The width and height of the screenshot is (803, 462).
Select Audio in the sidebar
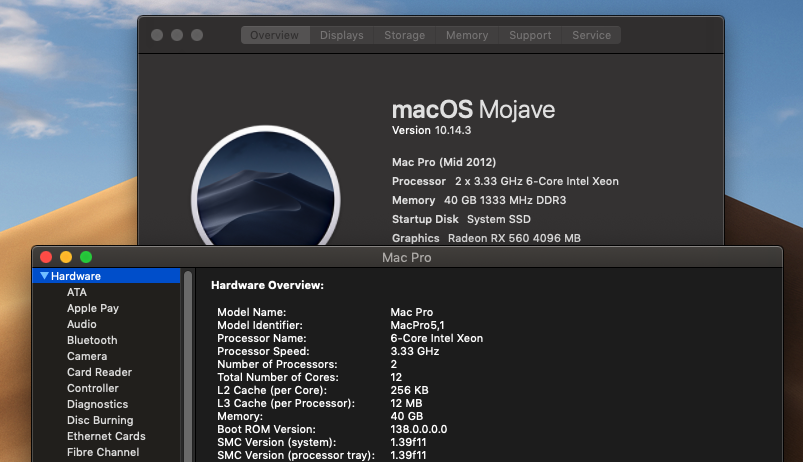[x=81, y=324]
